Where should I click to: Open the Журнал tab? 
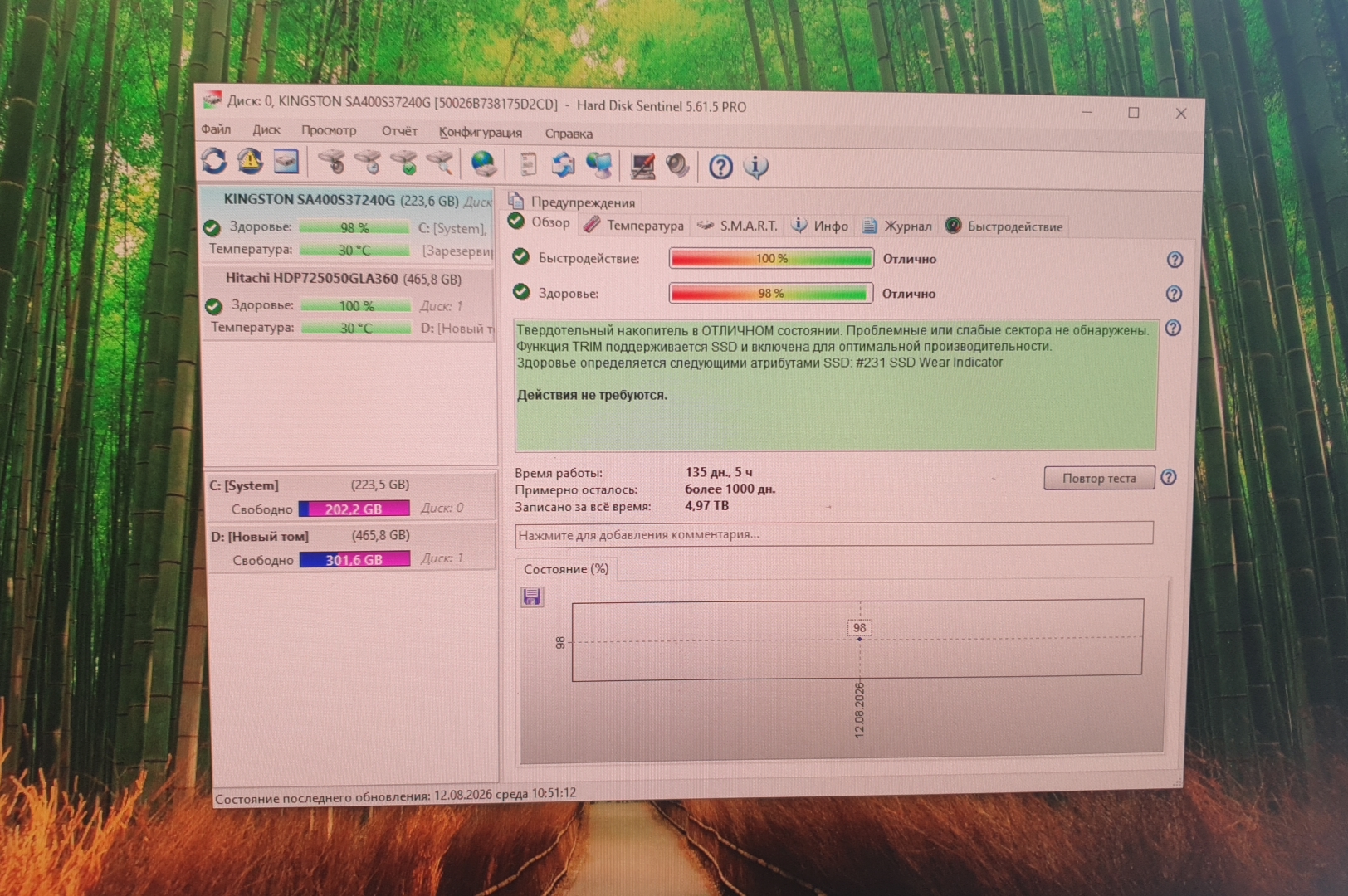(898, 226)
